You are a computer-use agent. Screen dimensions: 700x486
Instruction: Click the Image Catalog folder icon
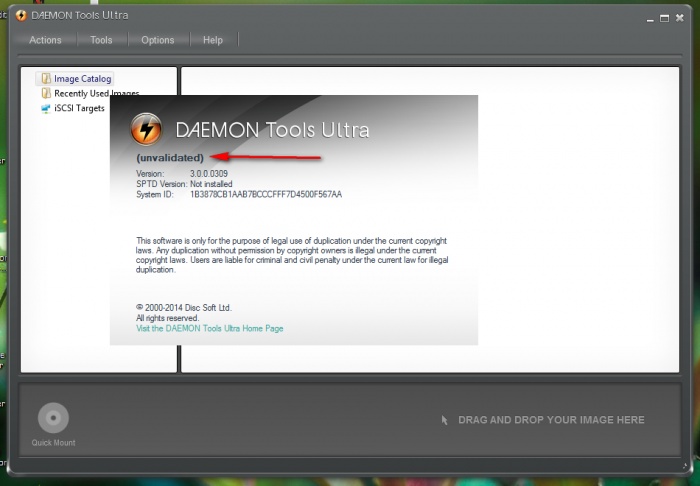point(46,79)
